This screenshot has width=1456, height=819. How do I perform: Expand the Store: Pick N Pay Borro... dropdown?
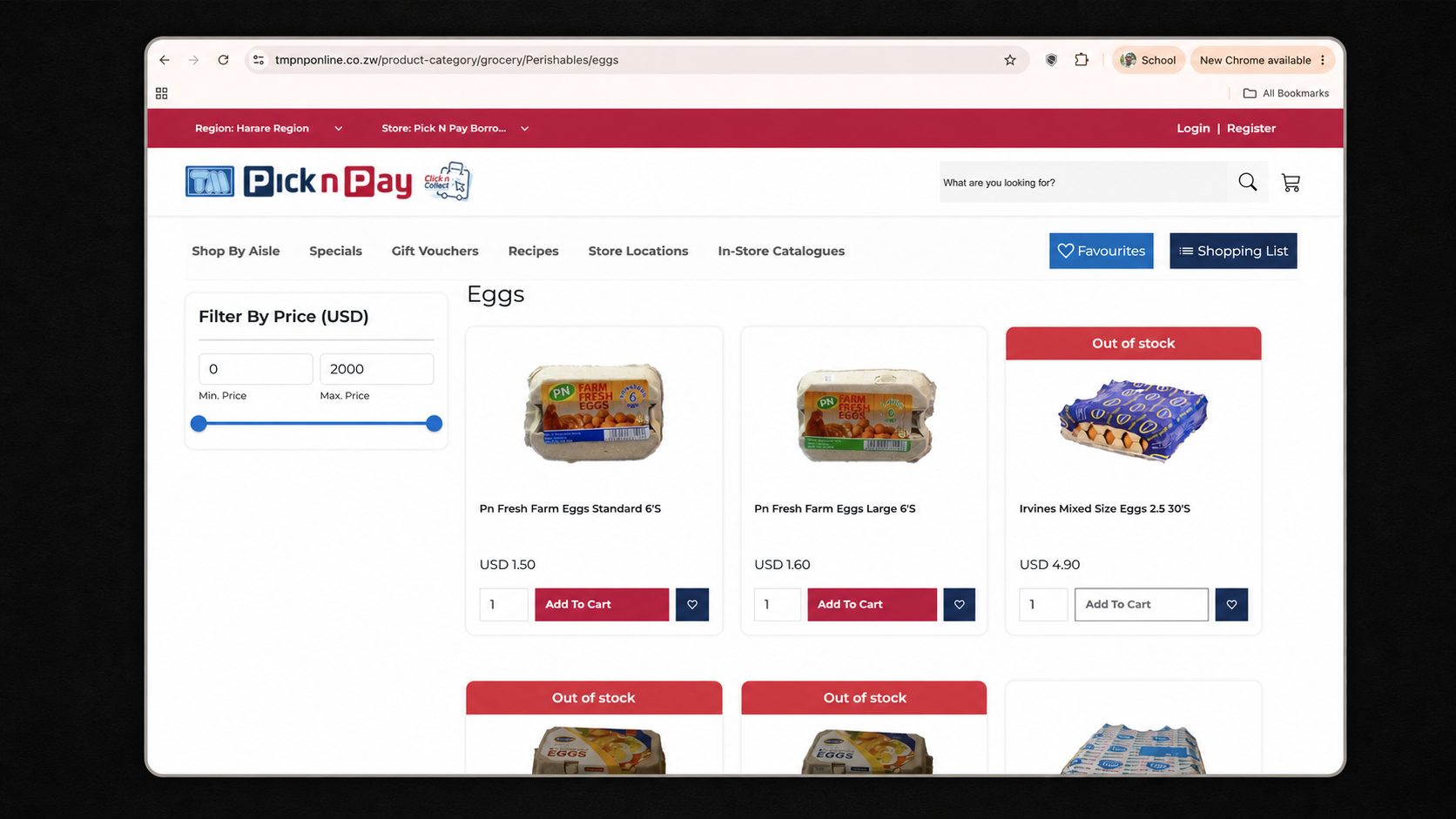(x=455, y=128)
